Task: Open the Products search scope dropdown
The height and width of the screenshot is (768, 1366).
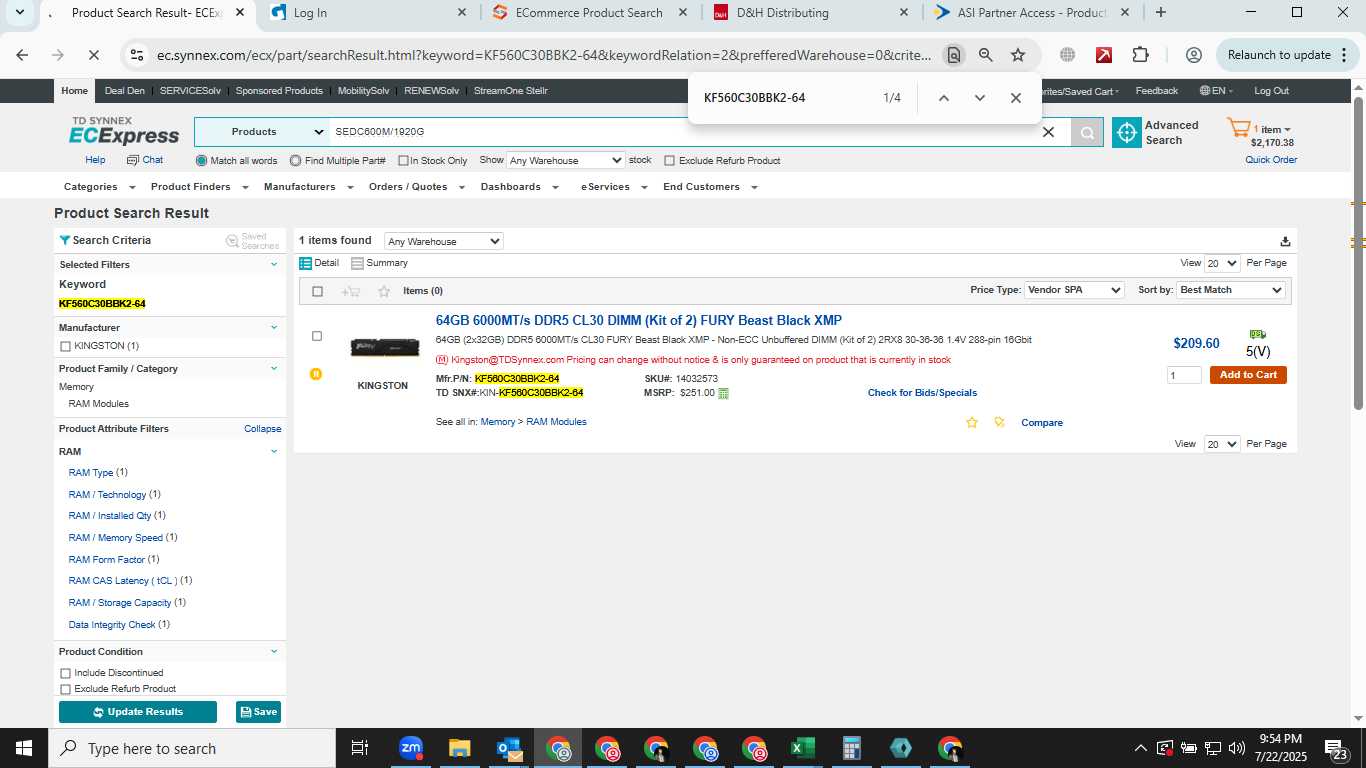Action: pyautogui.click(x=263, y=132)
